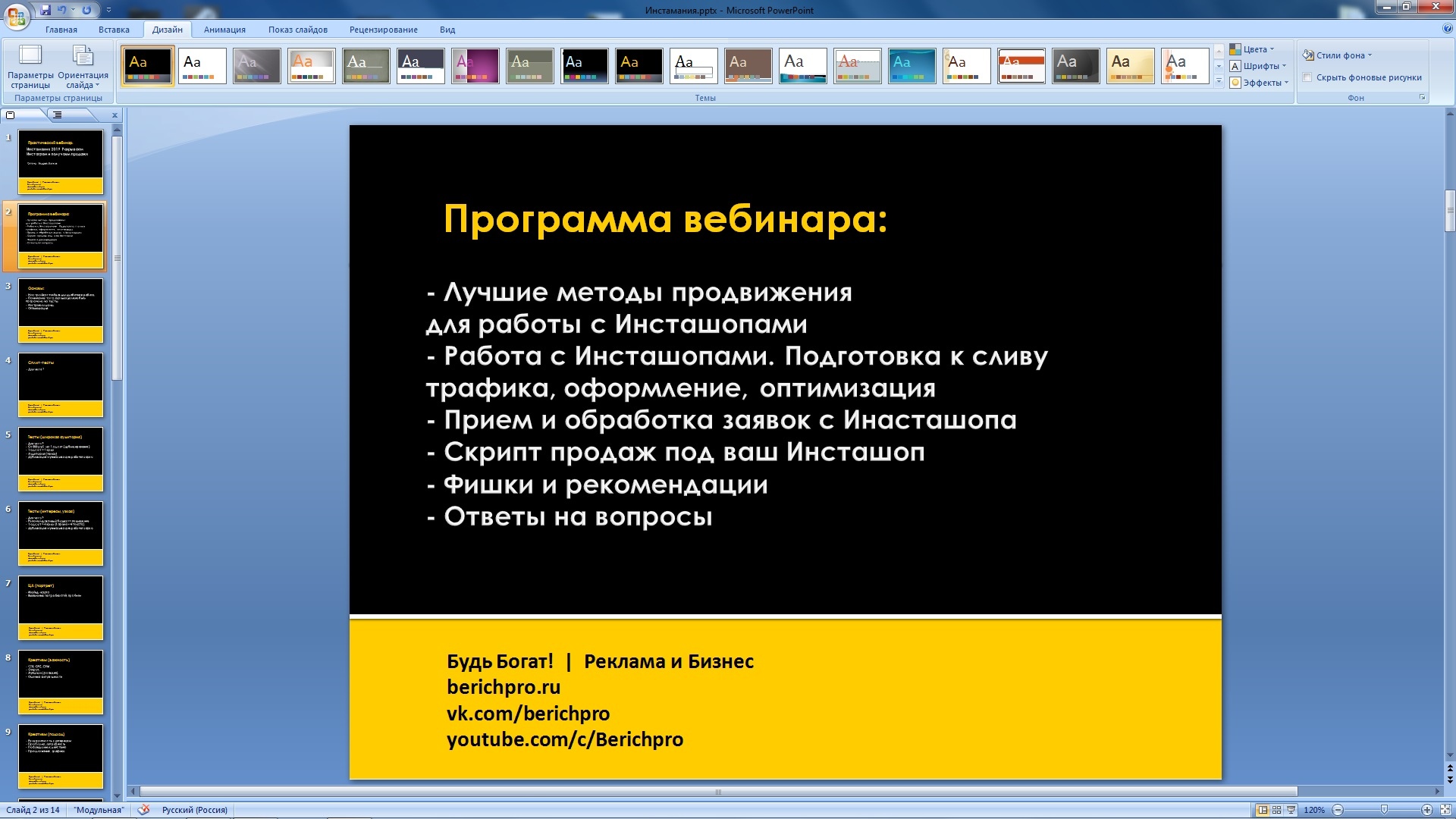Close the slides thumbnail pane

115,115
